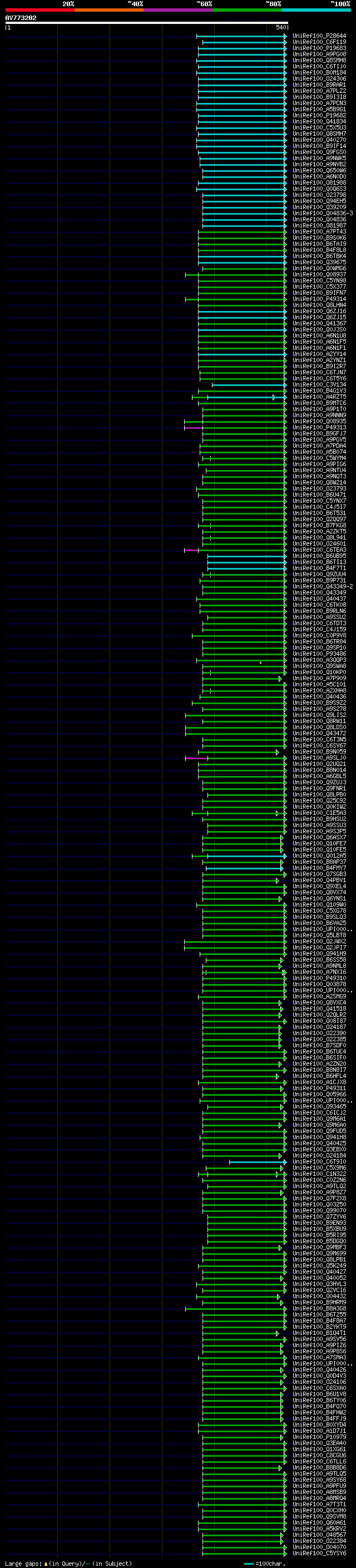Click the red 20% identity legend bar
This screenshot has width=356, height=1568.
click(39, 10)
